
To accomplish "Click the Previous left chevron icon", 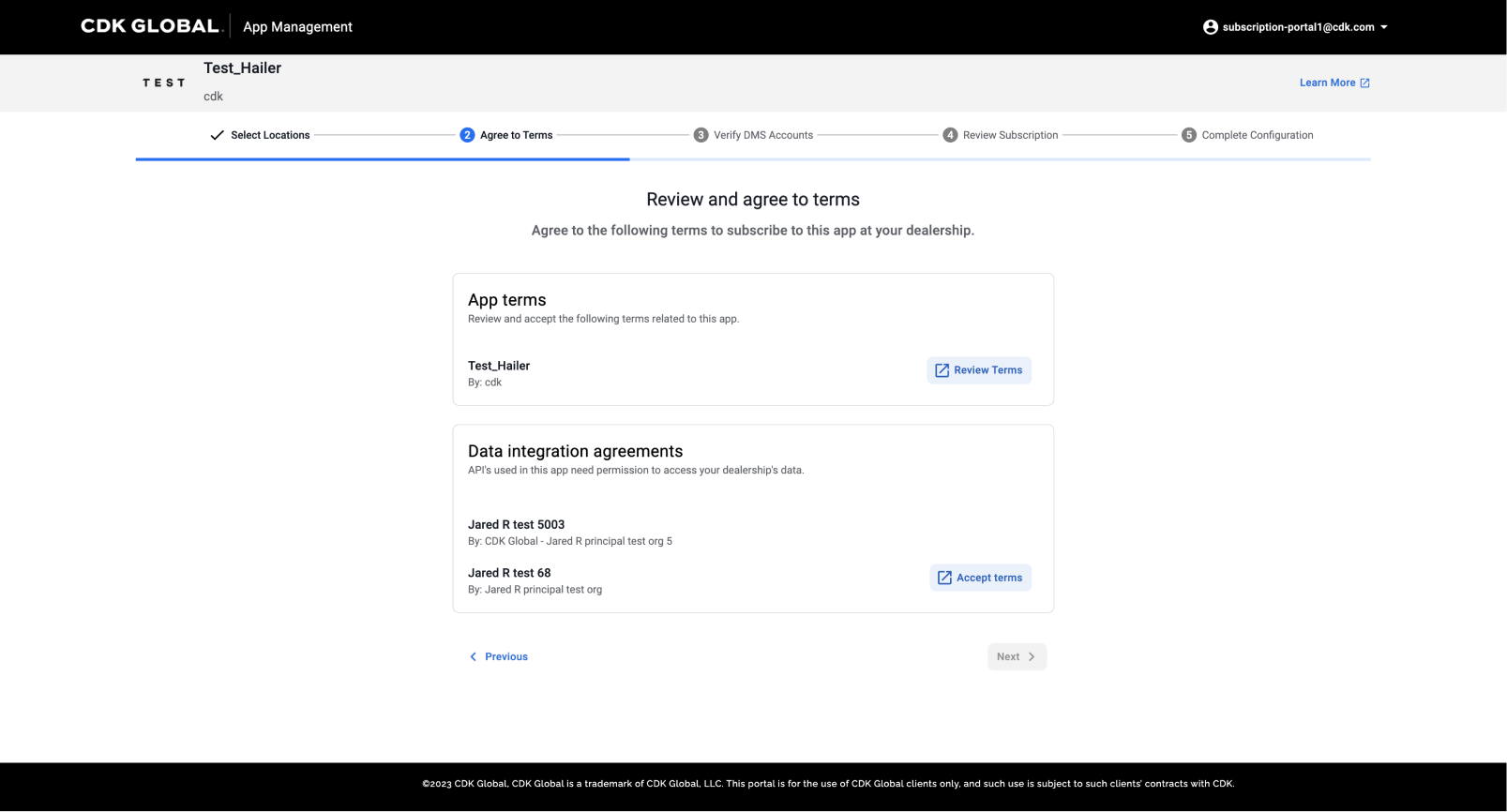I will point(473,656).
